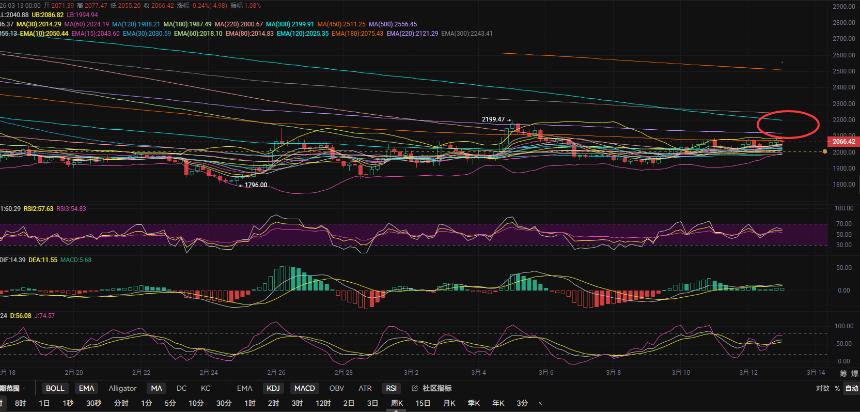Switch price axis to 对数 log scale

point(822,388)
